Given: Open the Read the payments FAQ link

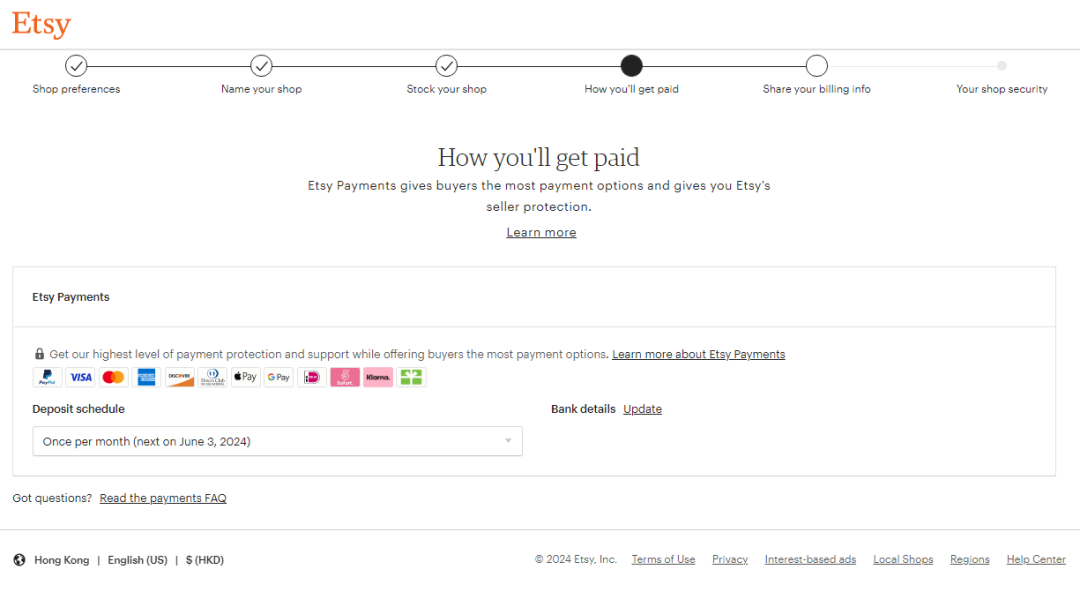Looking at the screenshot, I should coord(163,498).
